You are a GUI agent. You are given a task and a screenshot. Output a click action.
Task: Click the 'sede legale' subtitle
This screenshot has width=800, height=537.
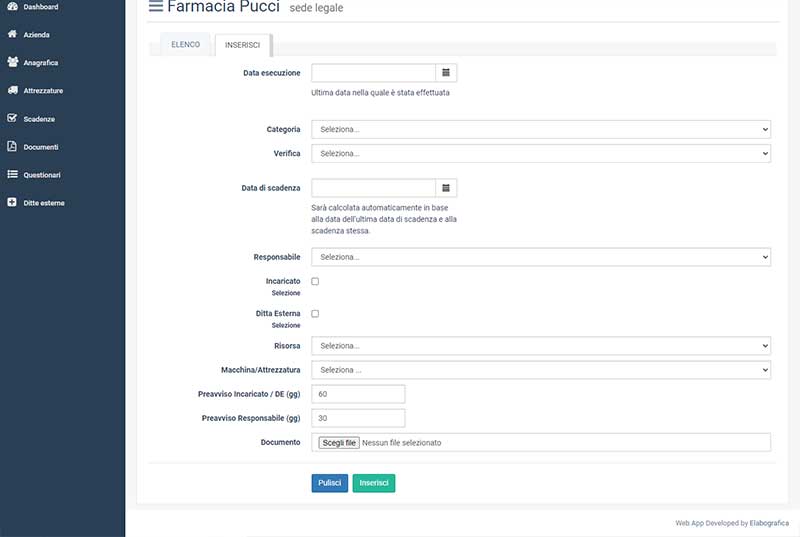click(316, 8)
